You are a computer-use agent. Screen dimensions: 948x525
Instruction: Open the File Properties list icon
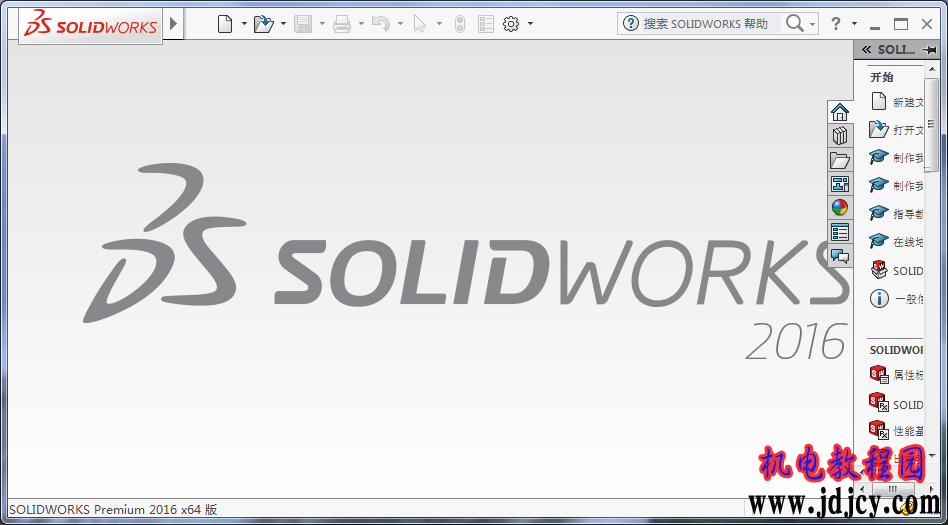[485, 24]
